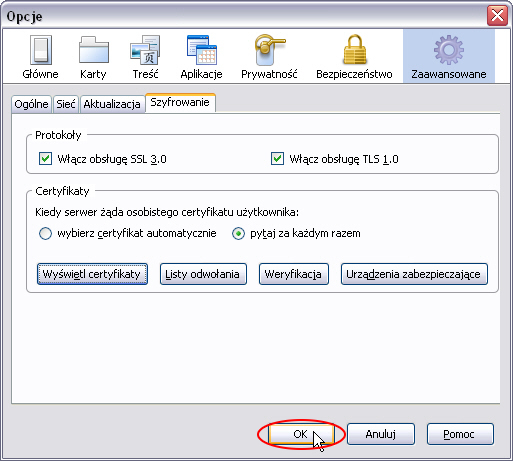The width and height of the screenshot is (513, 461).
Task: Open the Prywatność options panel
Action: coord(269,57)
